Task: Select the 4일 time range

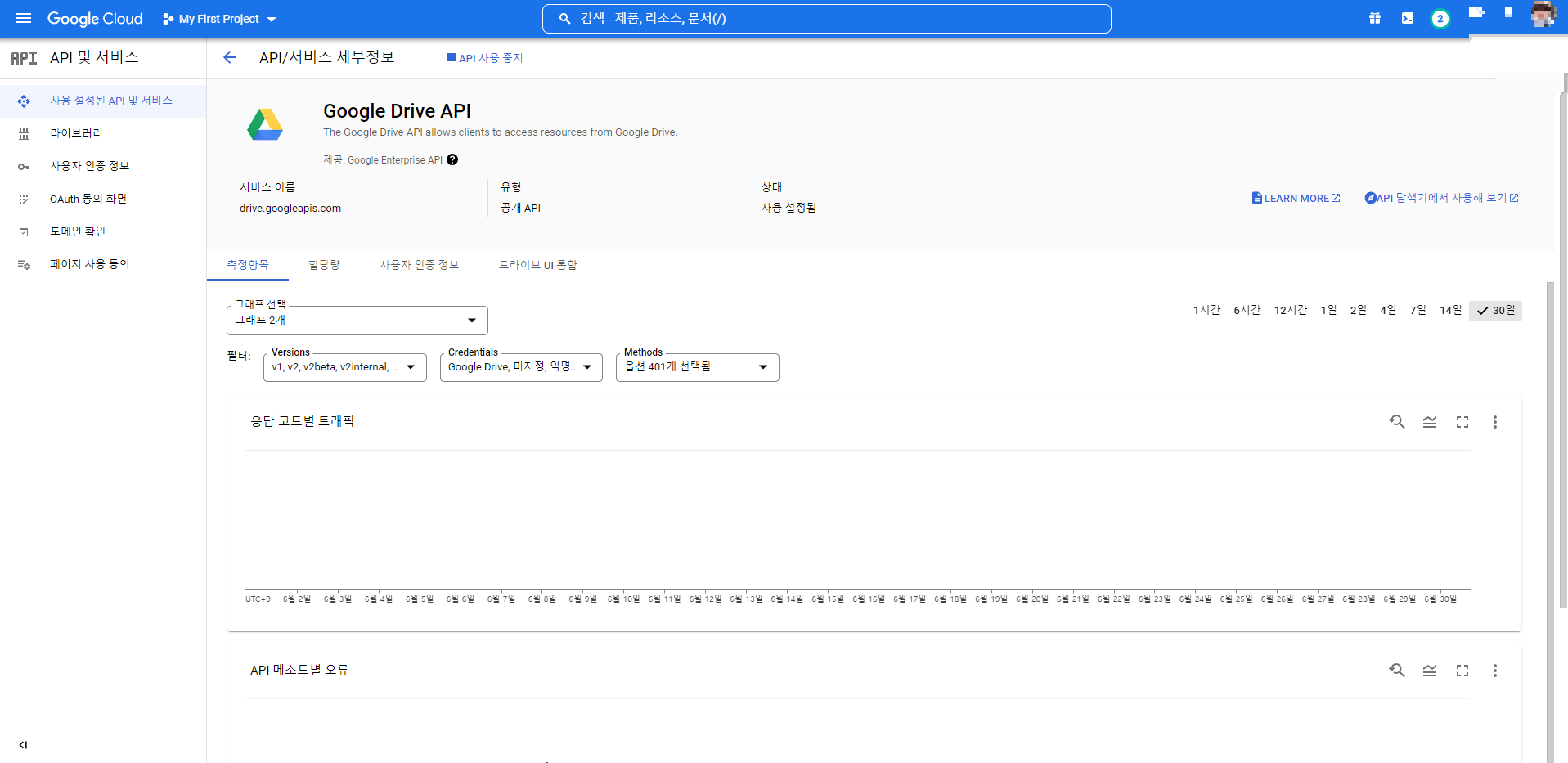Action: click(x=1388, y=311)
